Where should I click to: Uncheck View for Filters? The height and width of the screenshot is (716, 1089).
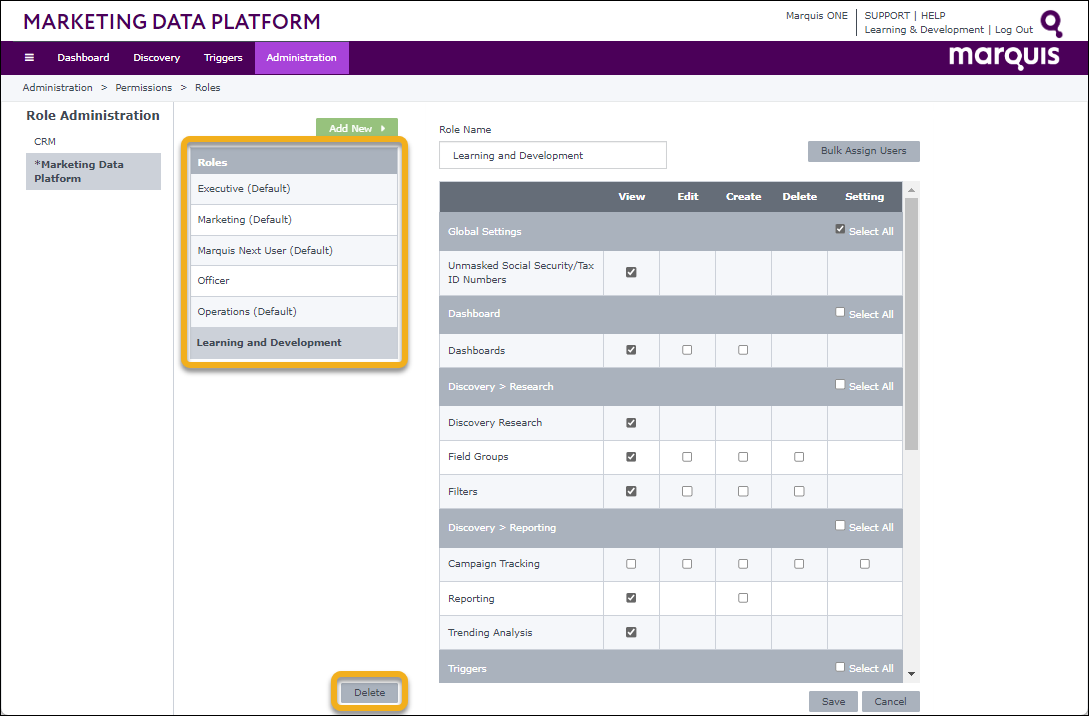631,491
